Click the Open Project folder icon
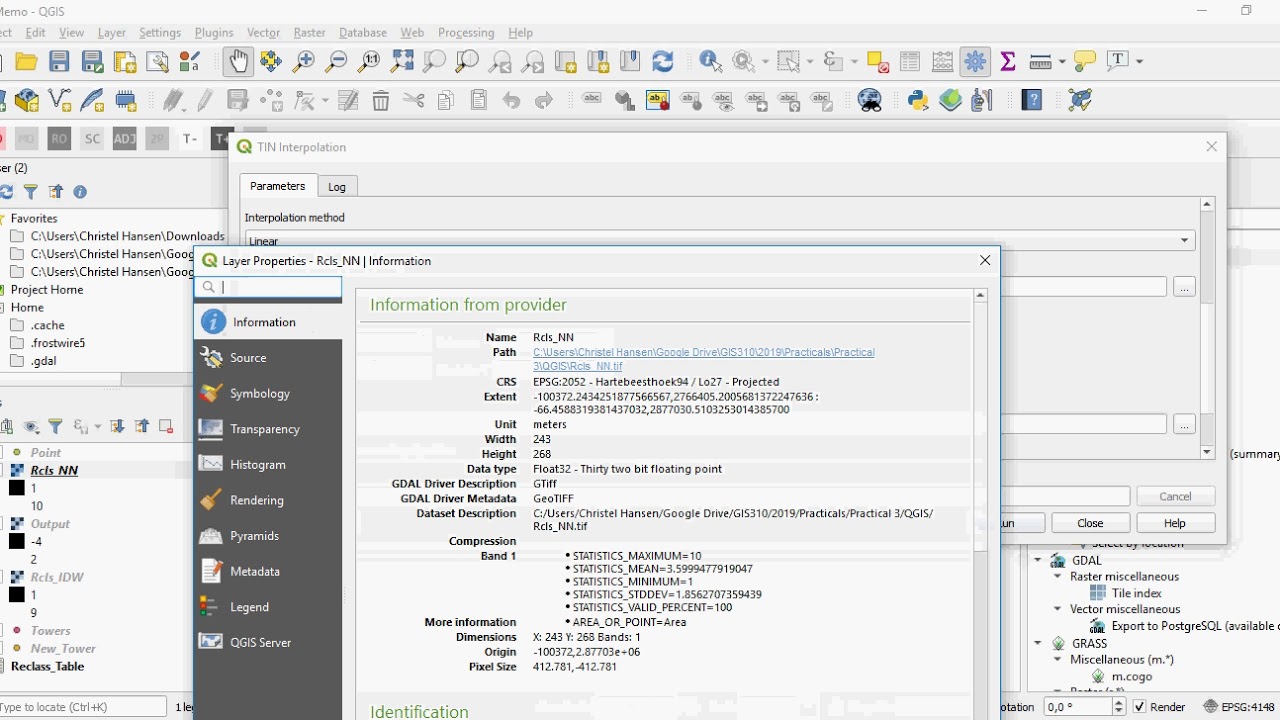The image size is (1280, 720). pos(26,61)
